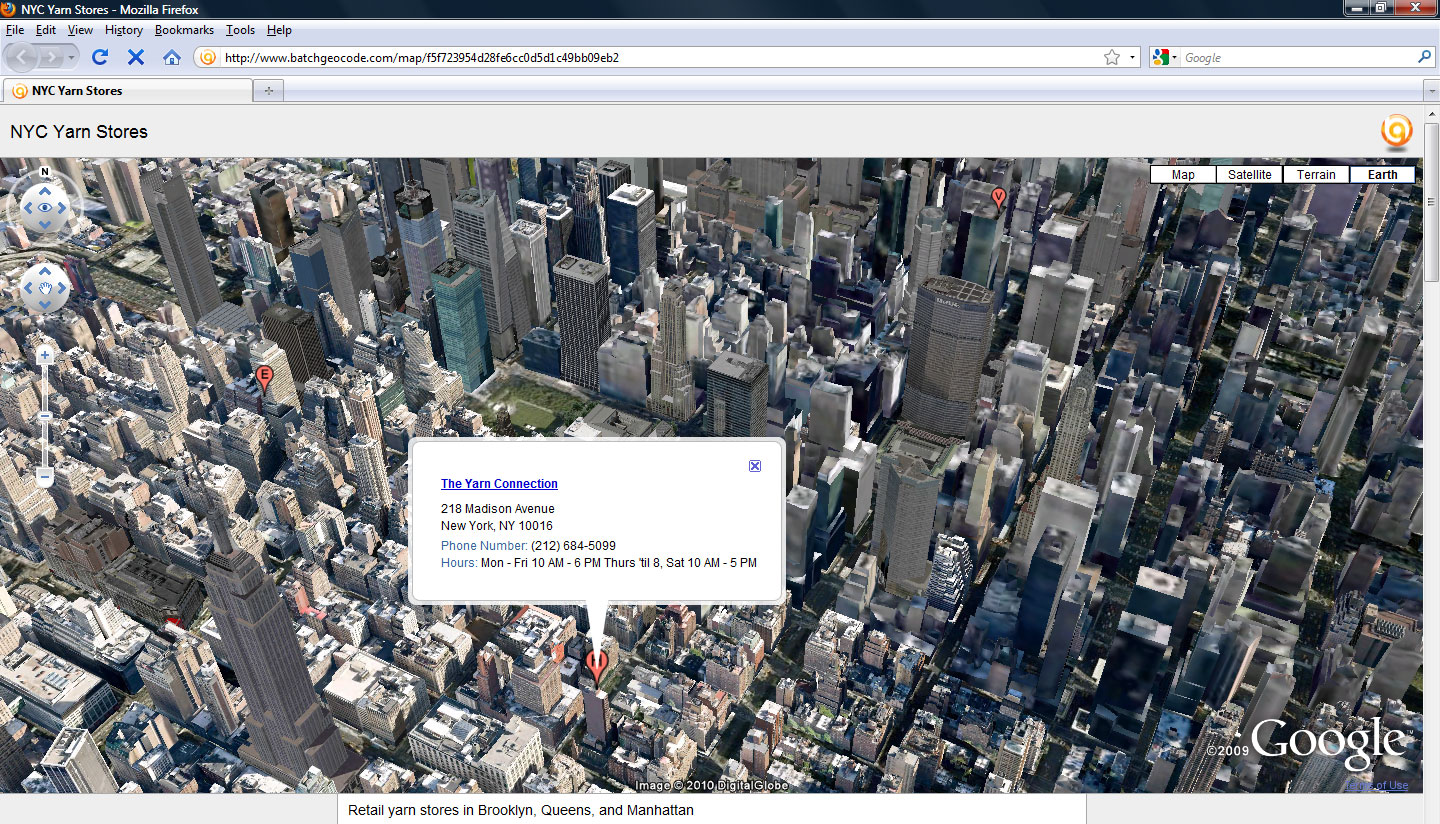Switch to Satellite view
Image resolution: width=1440 pixels, height=824 pixels.
pos(1248,174)
